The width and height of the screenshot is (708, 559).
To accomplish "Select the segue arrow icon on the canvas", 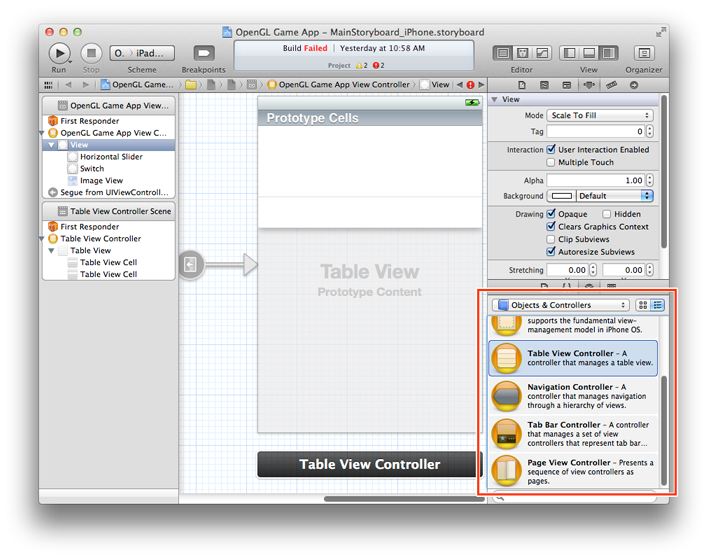I will coord(191,264).
